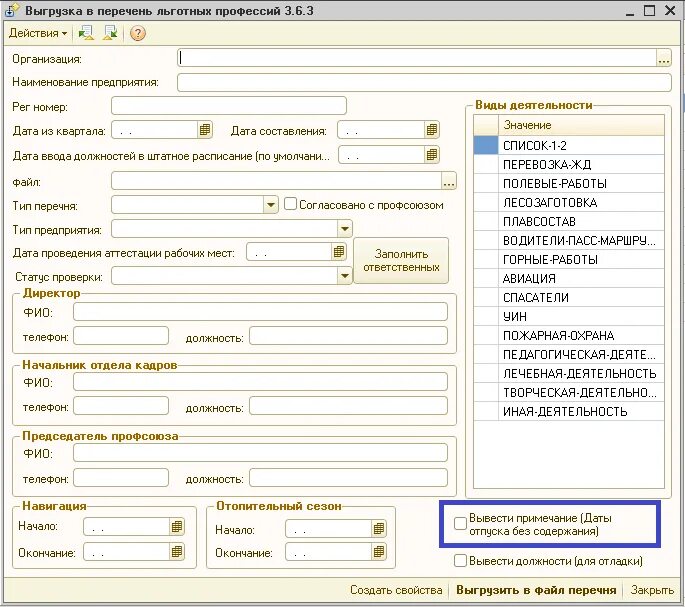Open calendar for Дата проведения аттестации
685x607 pixels.
point(339,252)
